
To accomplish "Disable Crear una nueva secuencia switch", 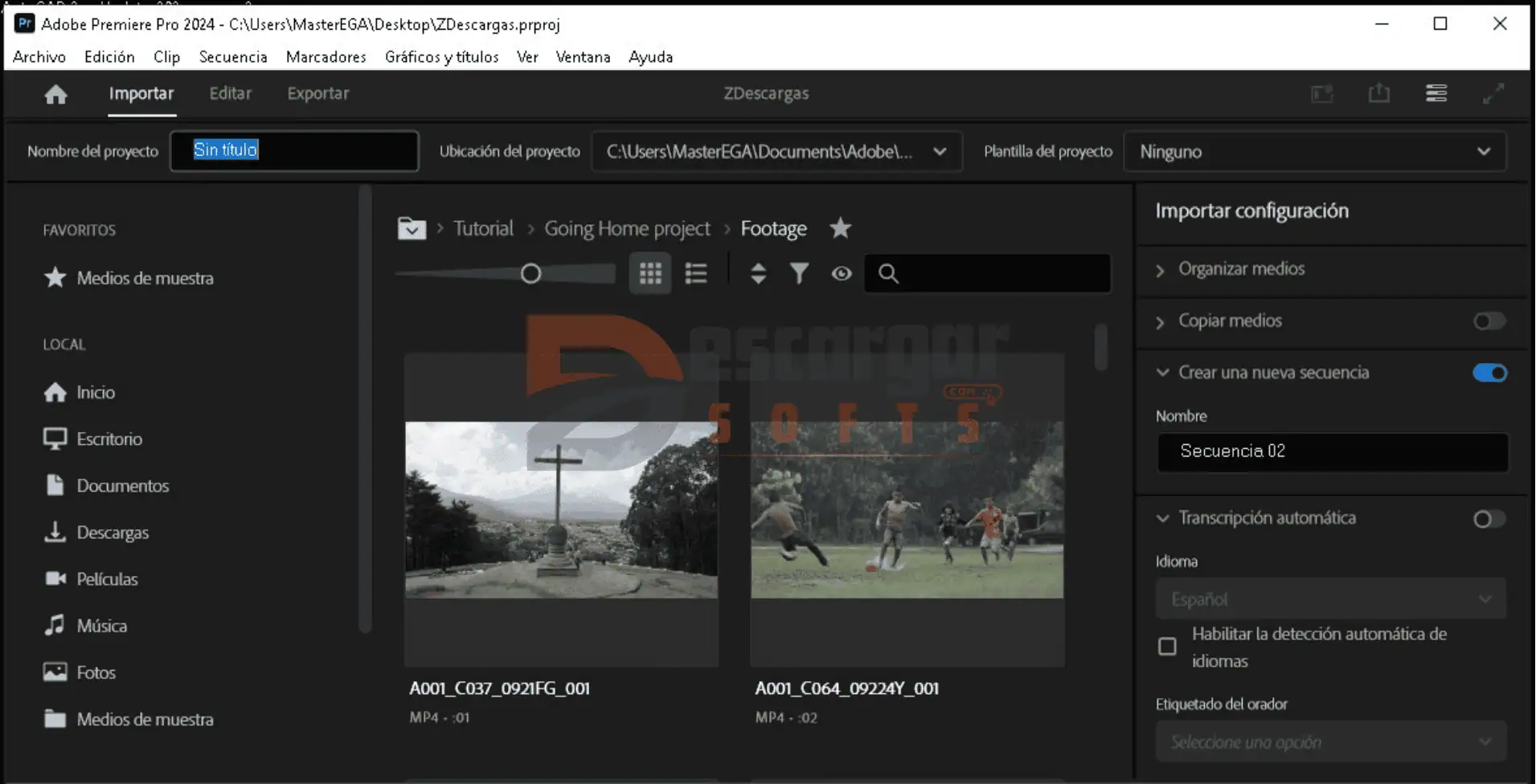I will tap(1489, 373).
